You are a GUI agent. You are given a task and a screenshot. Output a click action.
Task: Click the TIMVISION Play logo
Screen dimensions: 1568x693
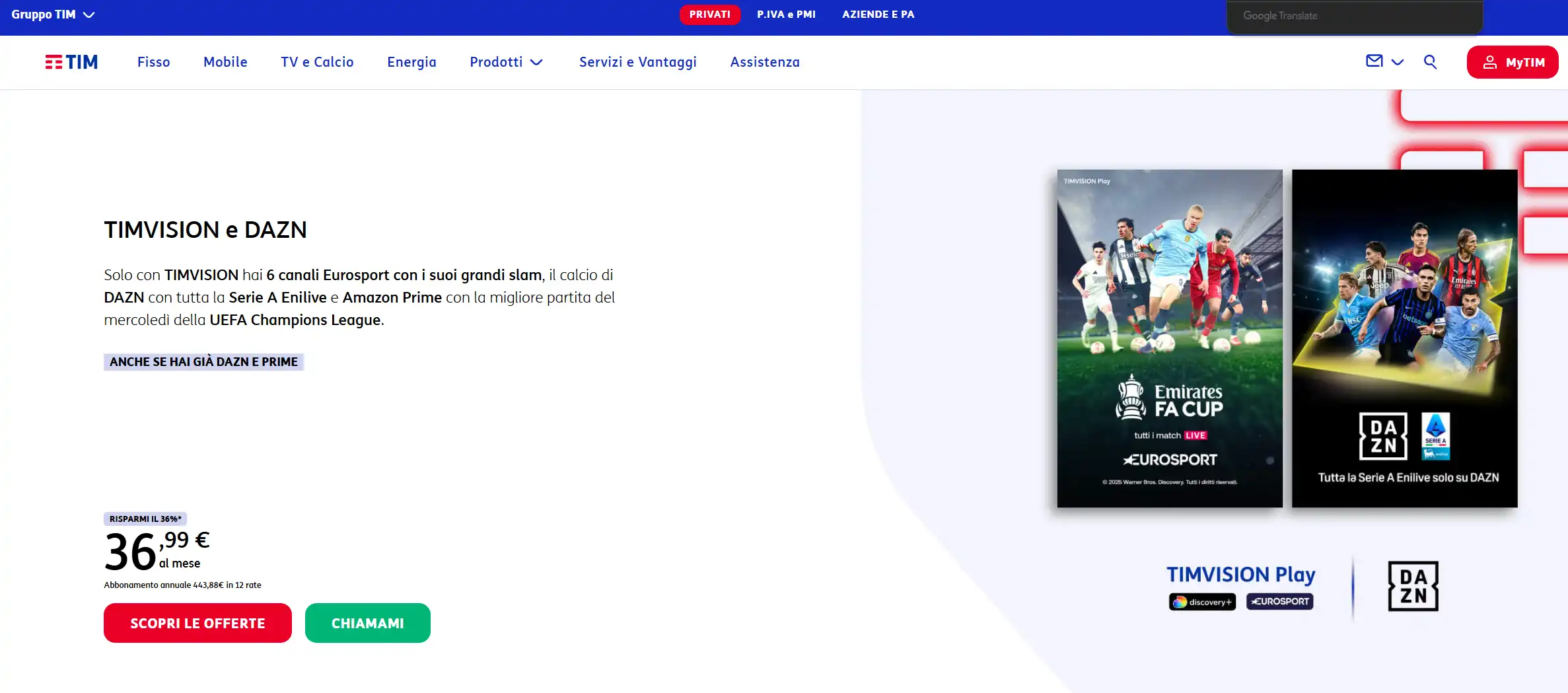[x=1240, y=575]
